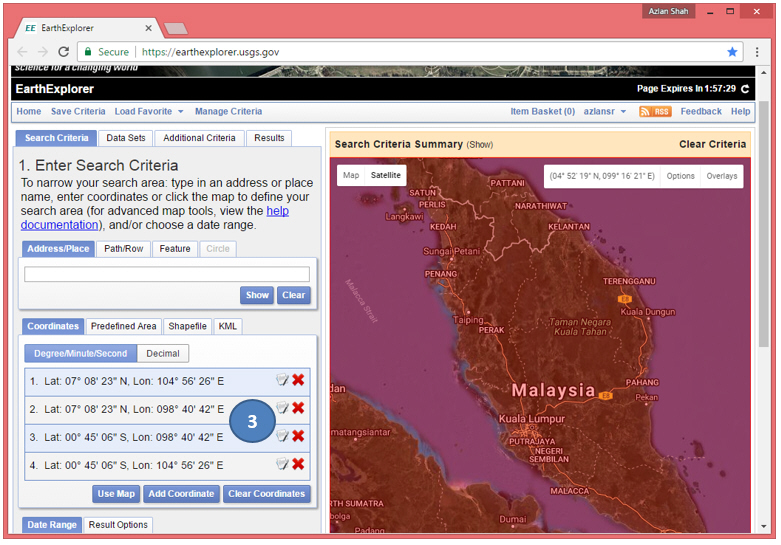781x545 pixels.
Task: Click Kuala Lumpur on the map
Action: [531, 419]
